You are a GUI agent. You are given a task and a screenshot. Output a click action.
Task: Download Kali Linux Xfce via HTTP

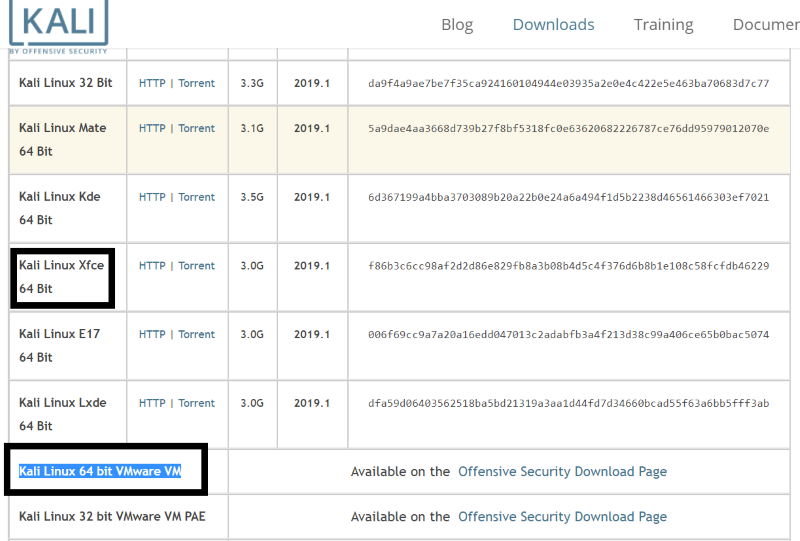(x=152, y=266)
